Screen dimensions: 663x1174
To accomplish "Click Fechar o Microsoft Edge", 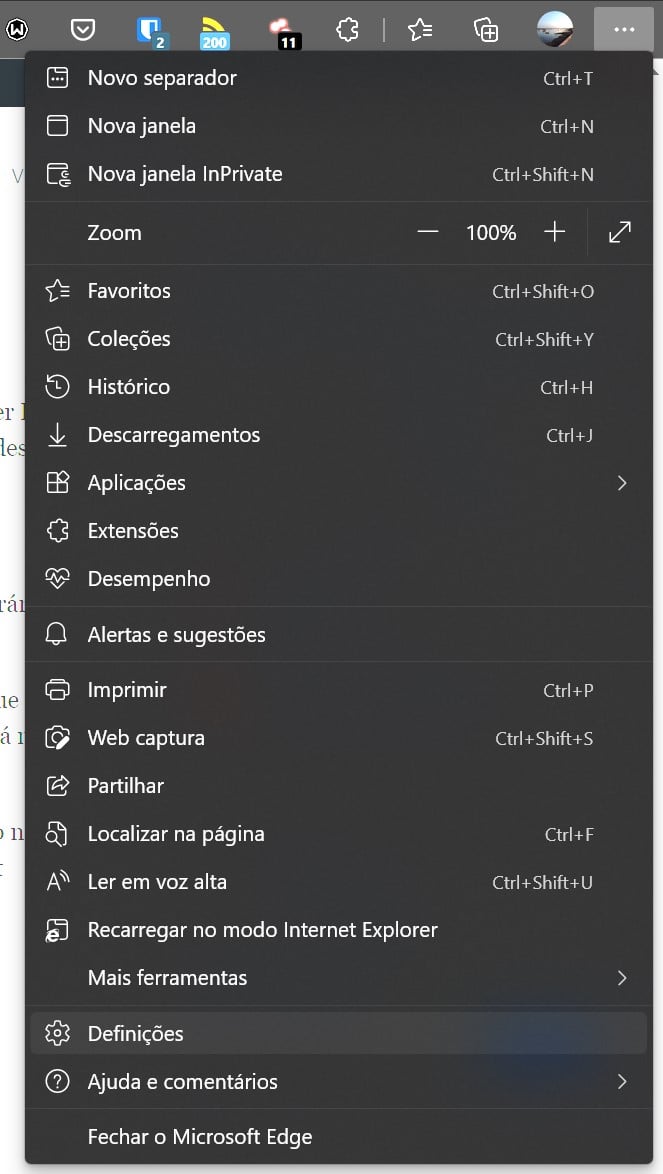I will click(x=200, y=1137).
